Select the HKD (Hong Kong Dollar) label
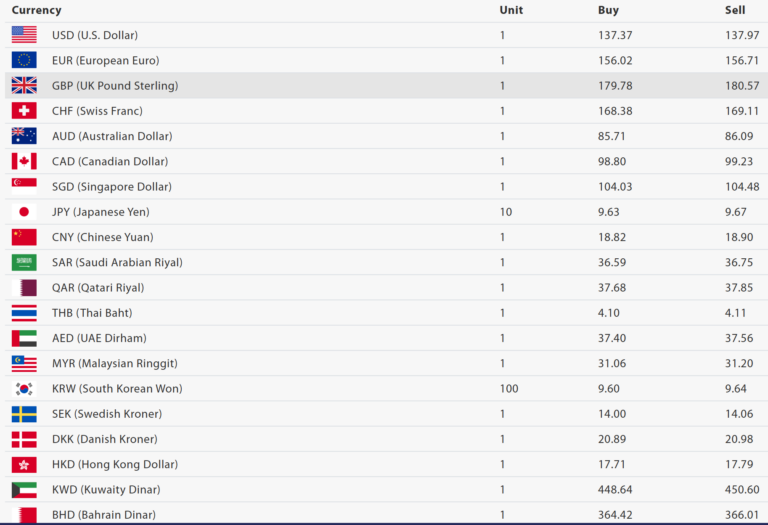The height and width of the screenshot is (525, 768). point(114,464)
